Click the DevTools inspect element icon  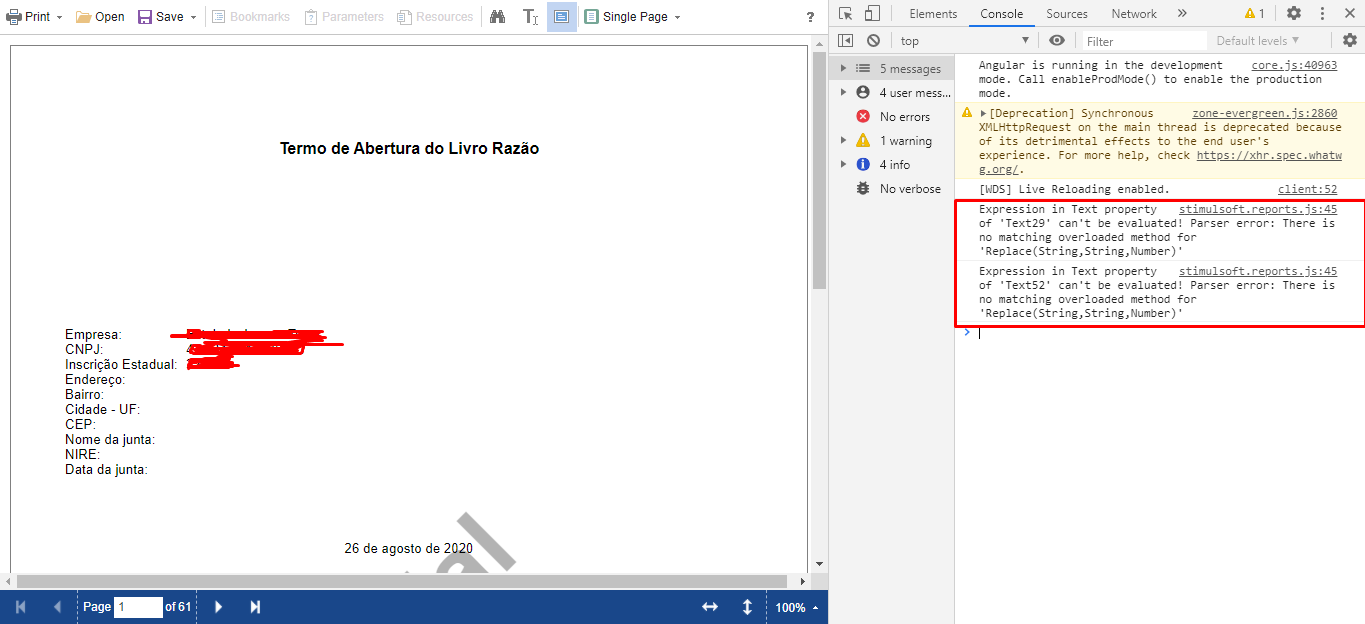point(846,13)
